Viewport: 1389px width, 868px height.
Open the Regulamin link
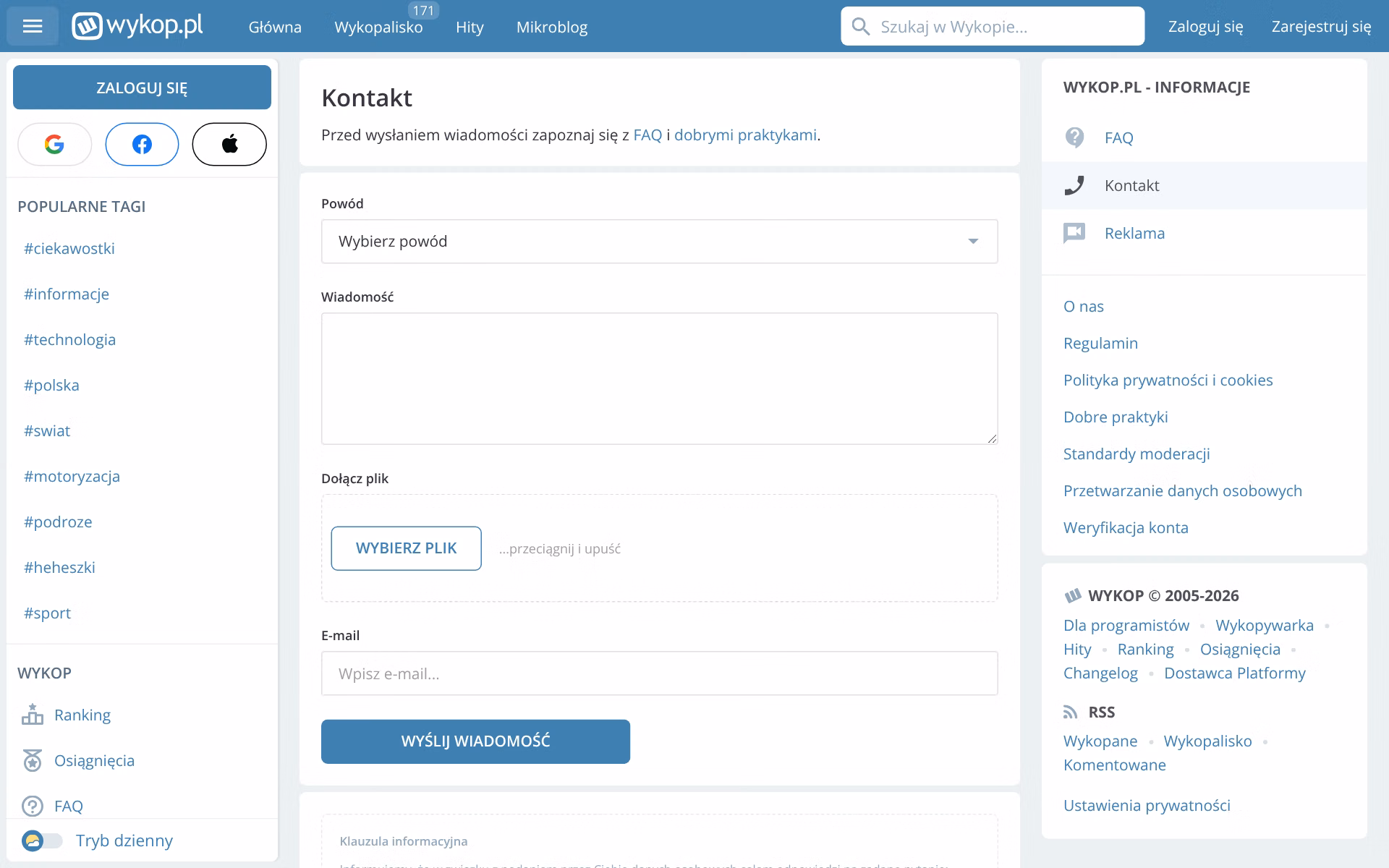(1100, 343)
